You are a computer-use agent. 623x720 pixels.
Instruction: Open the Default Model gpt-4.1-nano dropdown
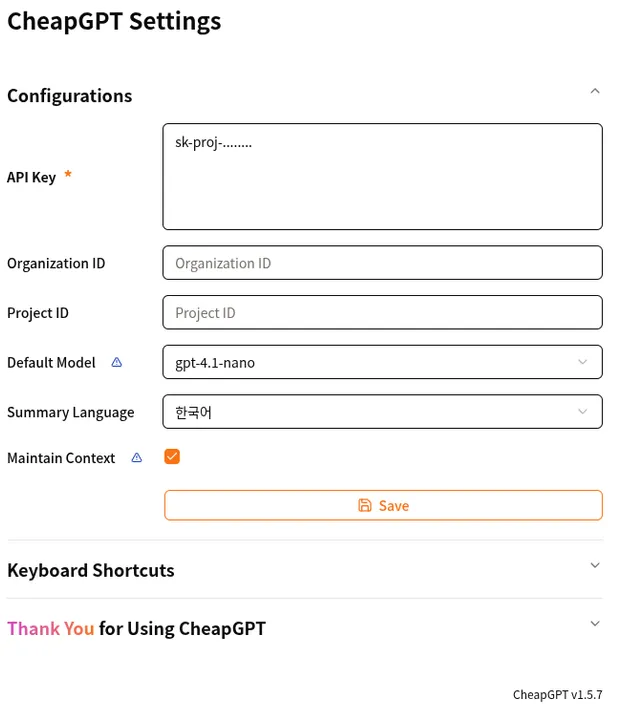(x=370, y=362)
